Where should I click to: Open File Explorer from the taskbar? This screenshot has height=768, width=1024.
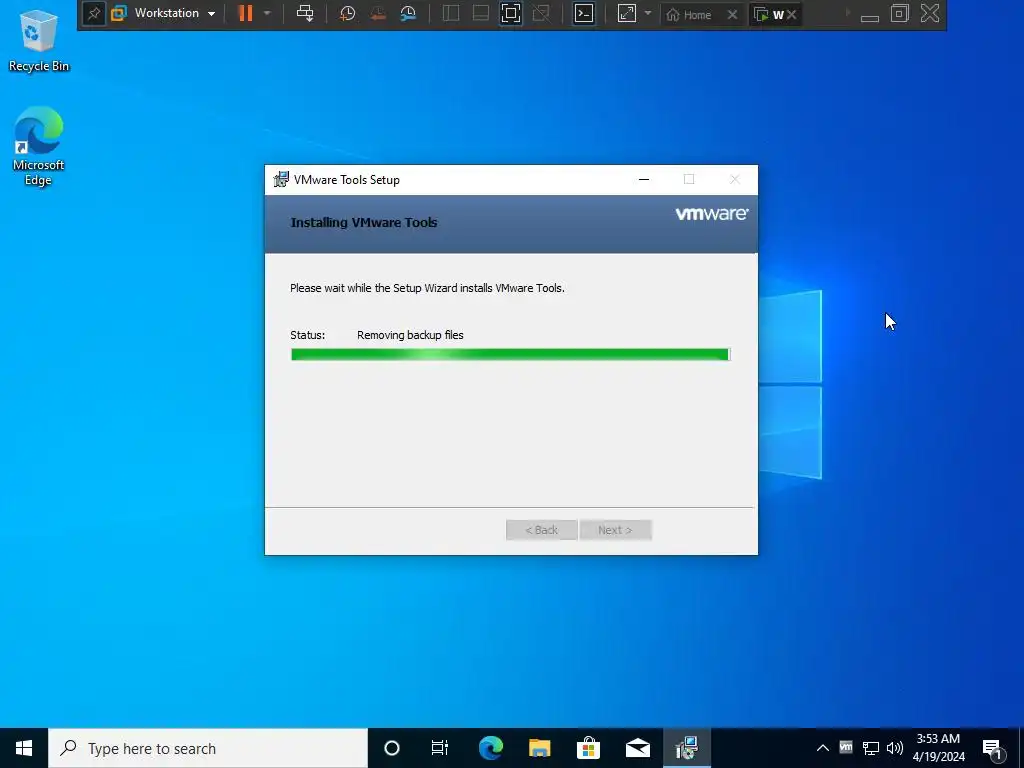click(x=539, y=748)
